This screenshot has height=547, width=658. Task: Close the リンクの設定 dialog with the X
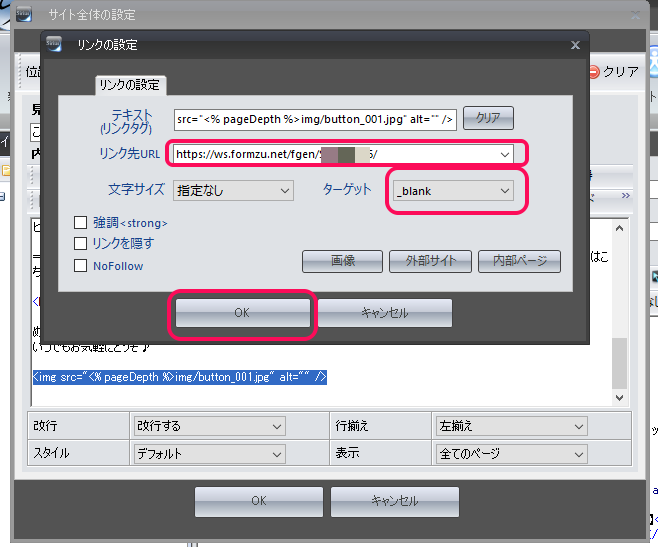tap(574, 45)
